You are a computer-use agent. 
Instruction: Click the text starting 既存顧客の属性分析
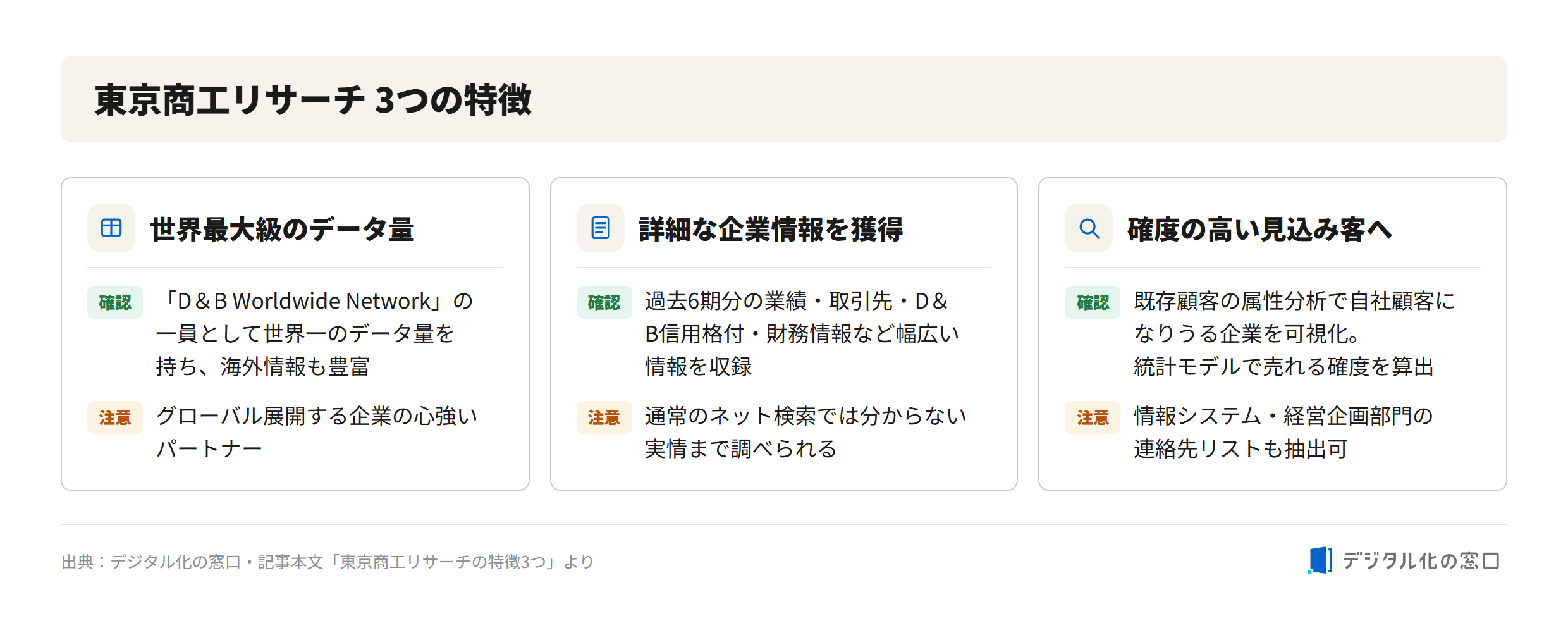tap(1295, 334)
